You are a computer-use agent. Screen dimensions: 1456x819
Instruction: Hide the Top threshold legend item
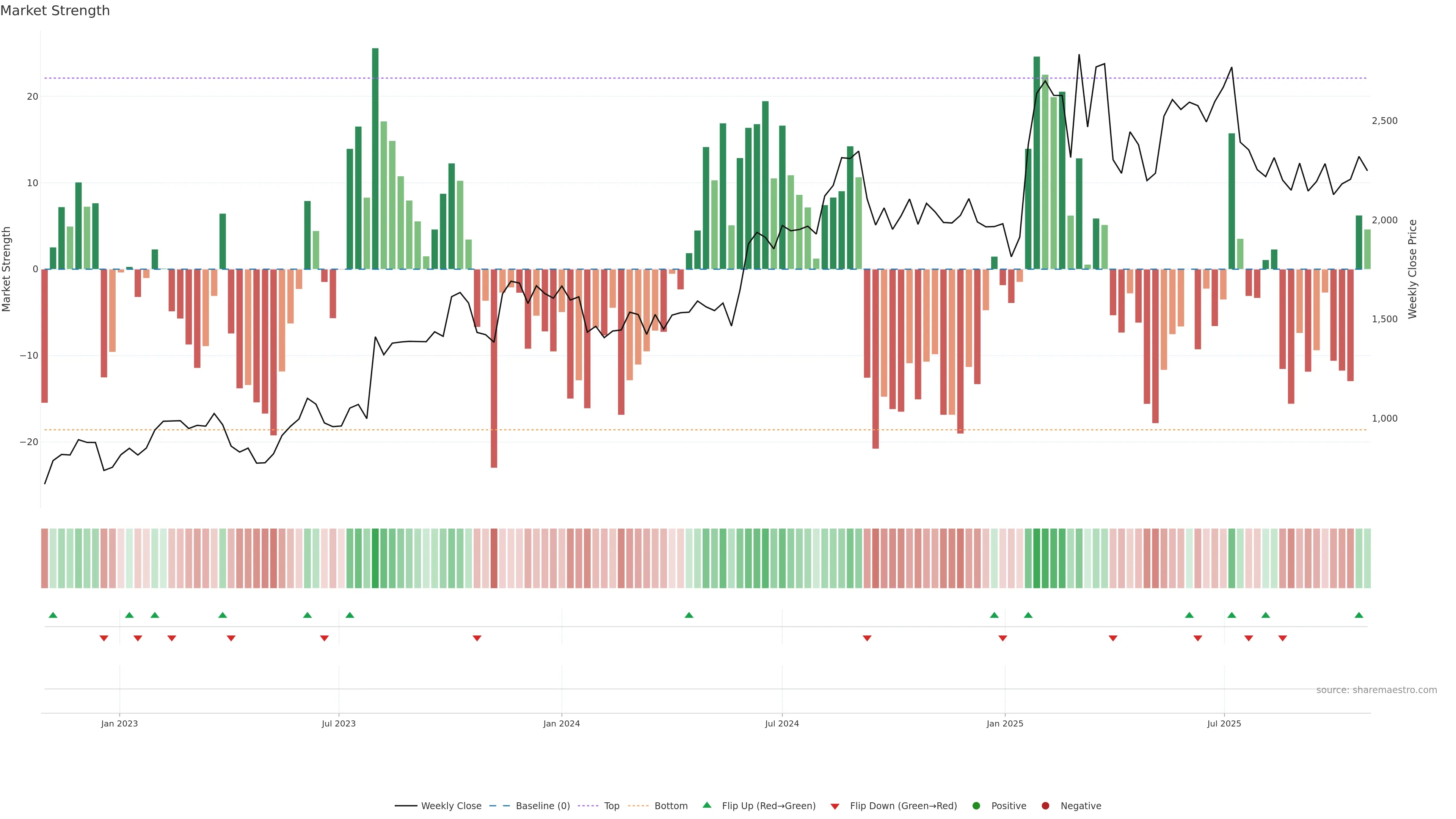click(x=611, y=805)
